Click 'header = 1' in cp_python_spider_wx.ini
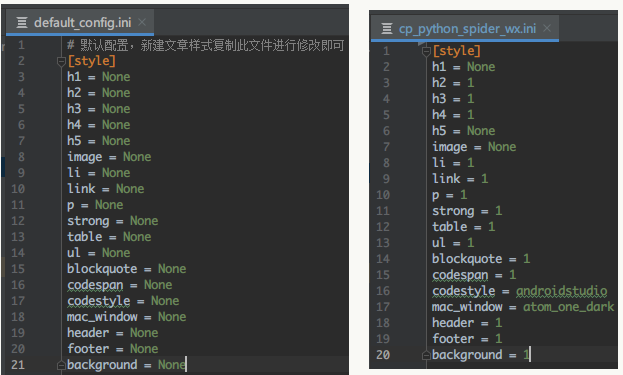Screen dimensions: 623x375 467,323
